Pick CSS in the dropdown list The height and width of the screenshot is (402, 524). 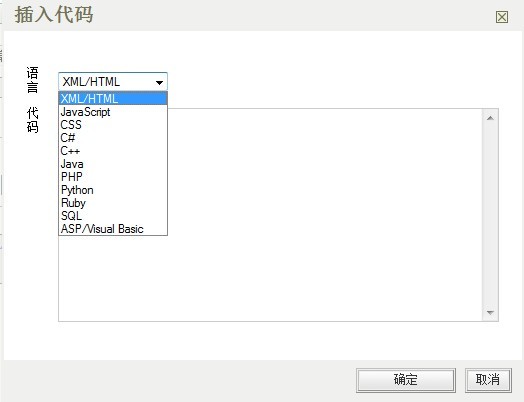point(113,125)
